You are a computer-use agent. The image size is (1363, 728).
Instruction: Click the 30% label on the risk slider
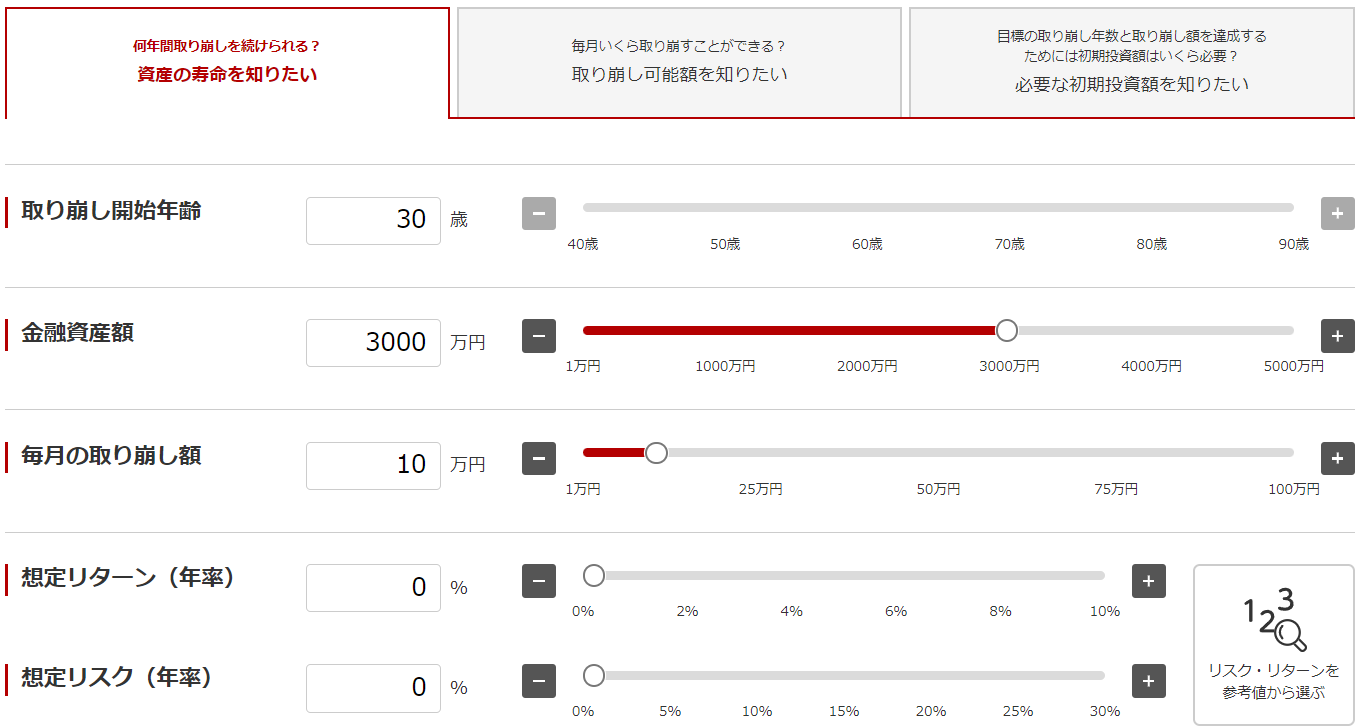click(1105, 711)
